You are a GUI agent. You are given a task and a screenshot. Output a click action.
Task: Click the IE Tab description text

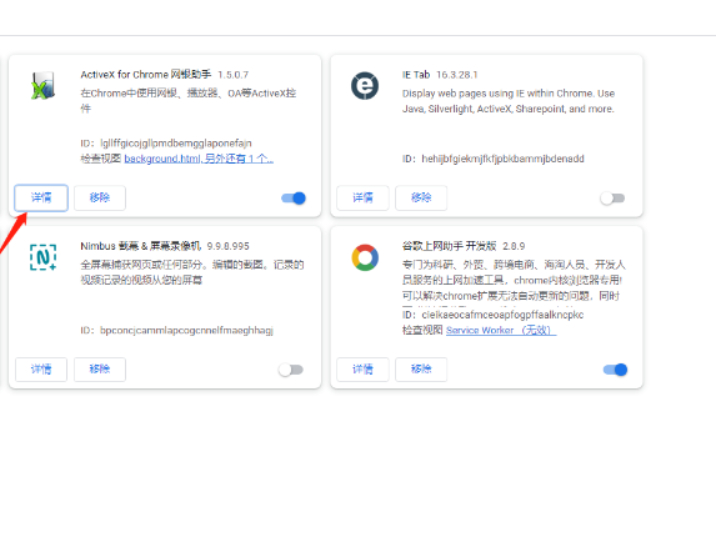tap(508, 101)
